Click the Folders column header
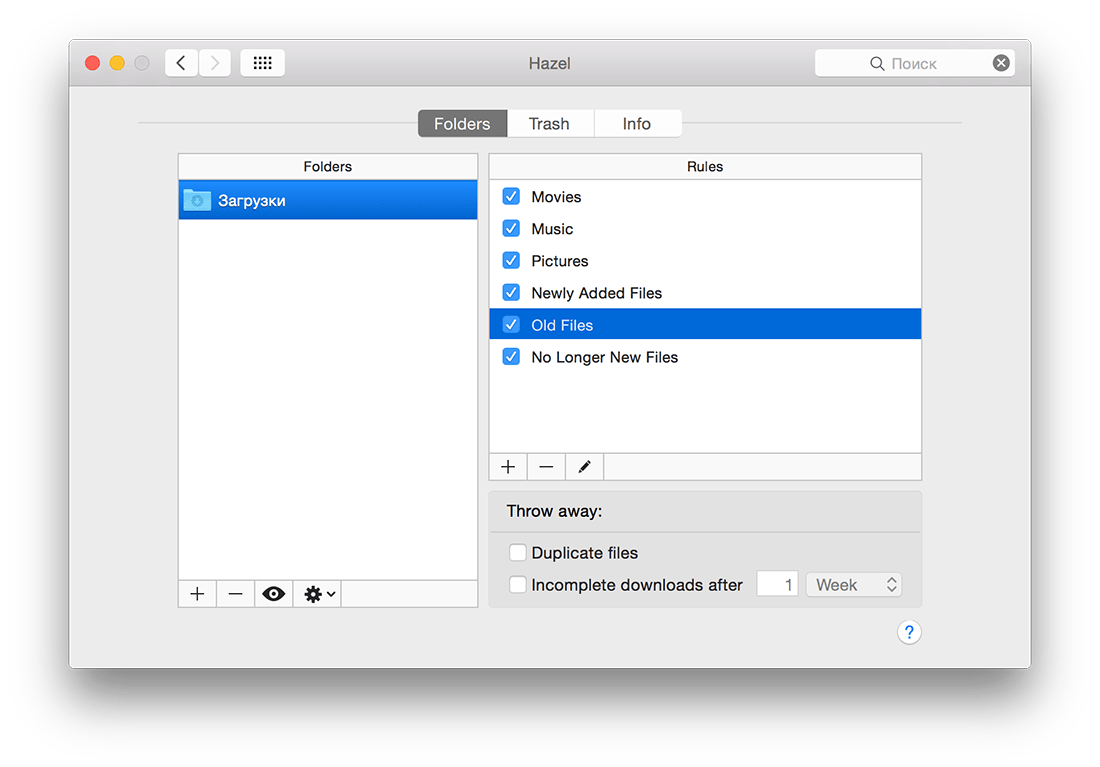1100x767 pixels. [x=328, y=166]
